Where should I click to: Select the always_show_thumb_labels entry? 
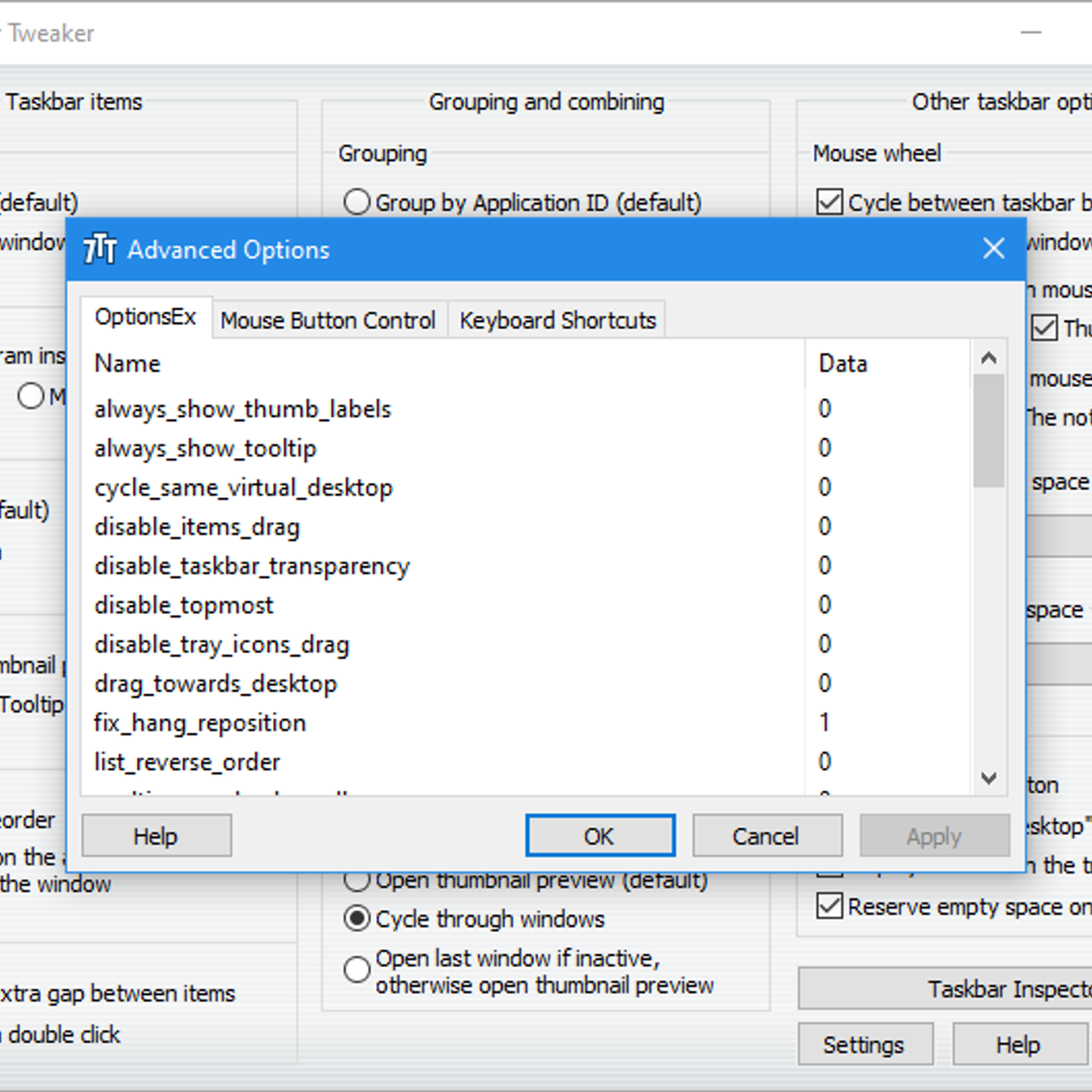pos(242,409)
